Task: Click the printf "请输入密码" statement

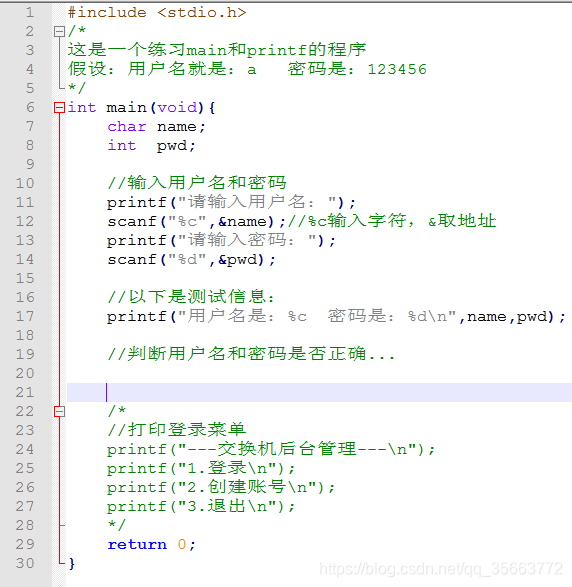Action: (221, 240)
